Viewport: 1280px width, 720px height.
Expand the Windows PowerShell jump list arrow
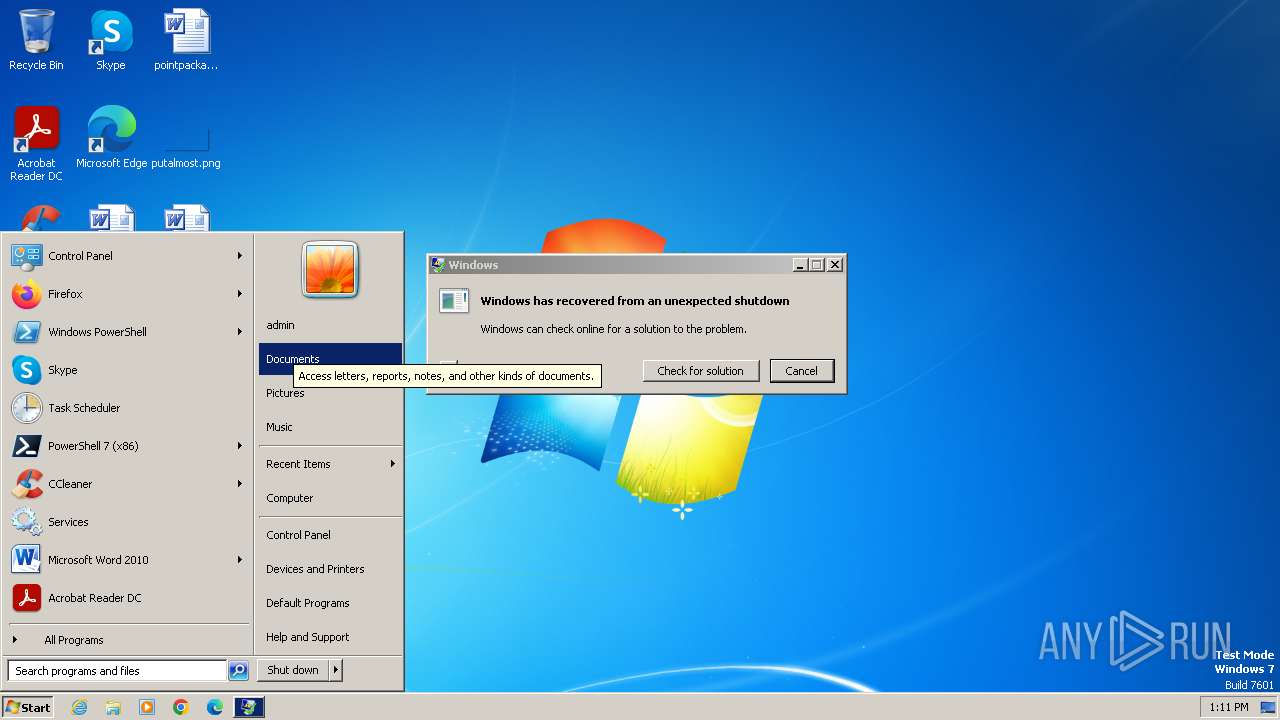(240, 332)
